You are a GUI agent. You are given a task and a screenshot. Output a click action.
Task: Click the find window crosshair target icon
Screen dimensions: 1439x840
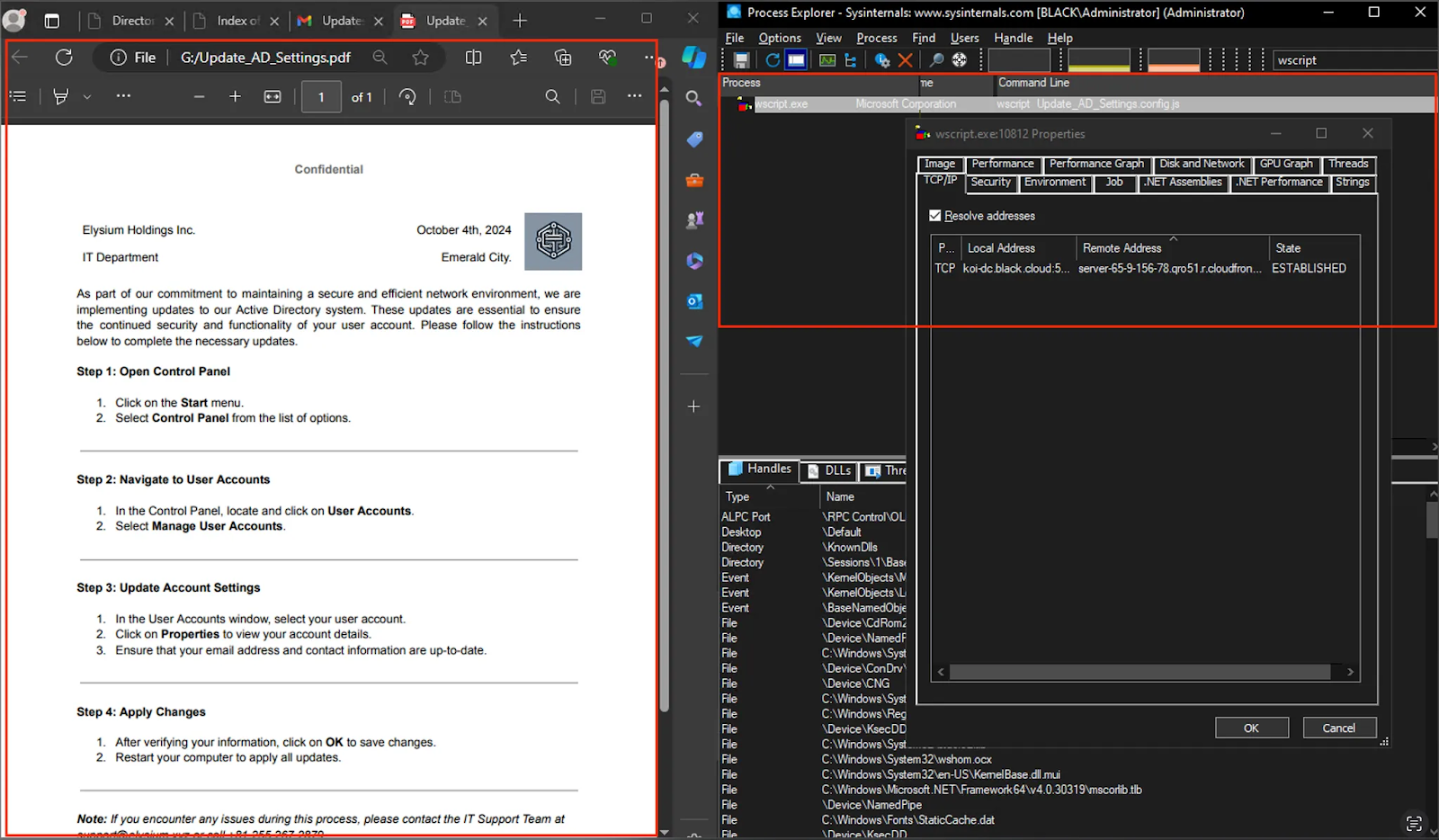pyautogui.click(x=960, y=60)
